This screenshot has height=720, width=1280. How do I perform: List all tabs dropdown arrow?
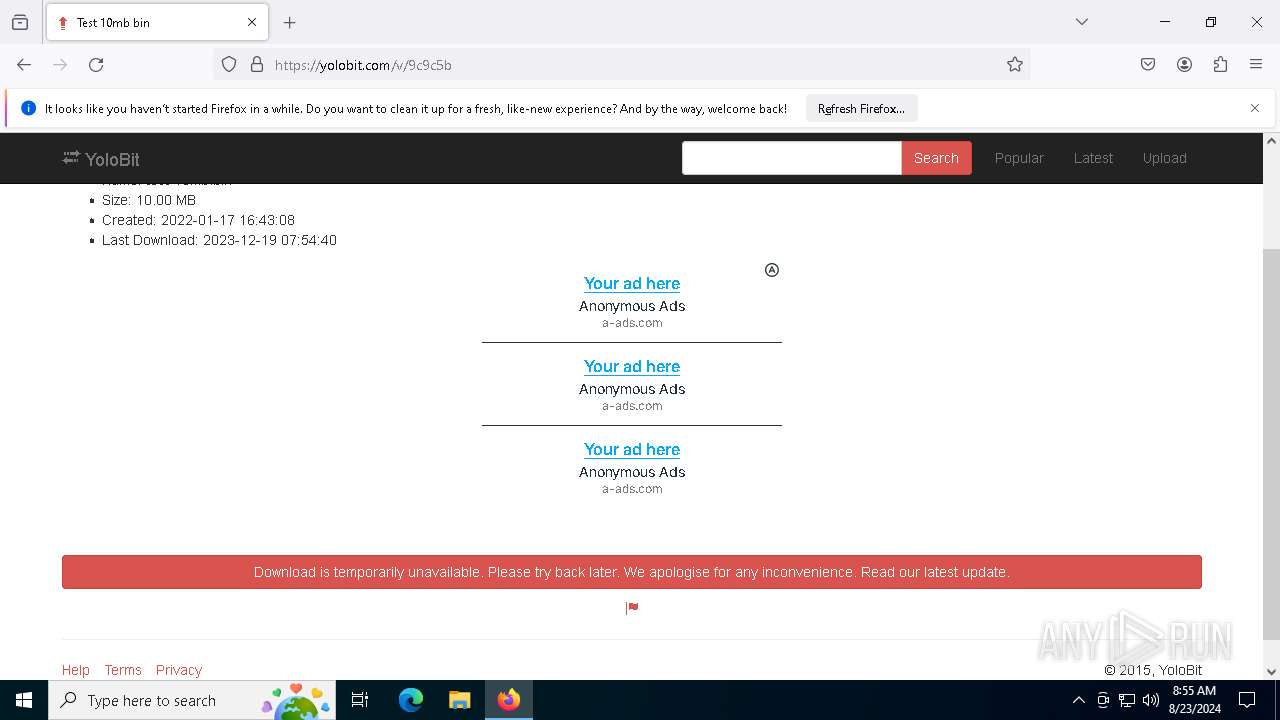click(x=1082, y=22)
